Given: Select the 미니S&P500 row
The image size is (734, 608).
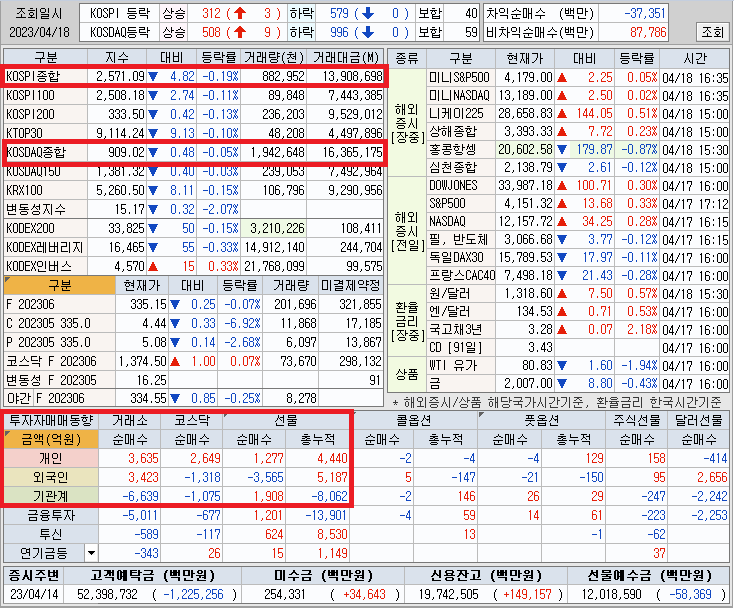Looking at the screenshot, I should coord(578,77).
